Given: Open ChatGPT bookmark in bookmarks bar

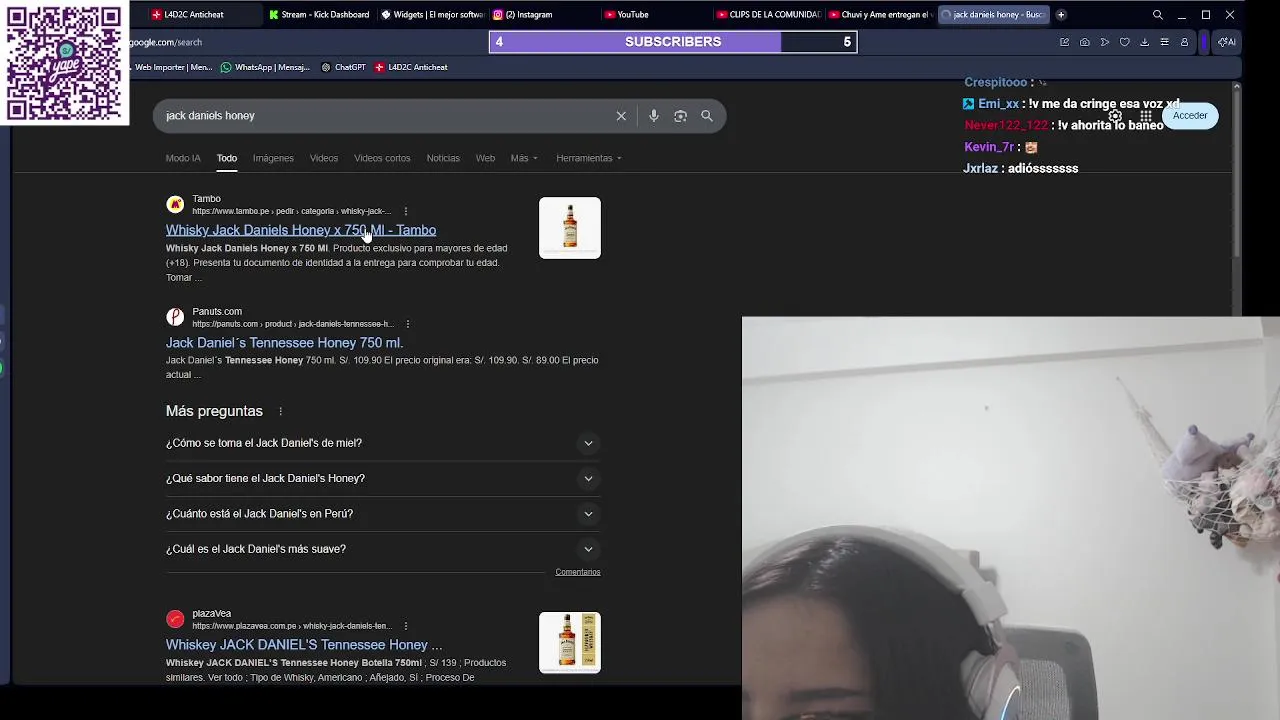Looking at the screenshot, I should pos(343,67).
